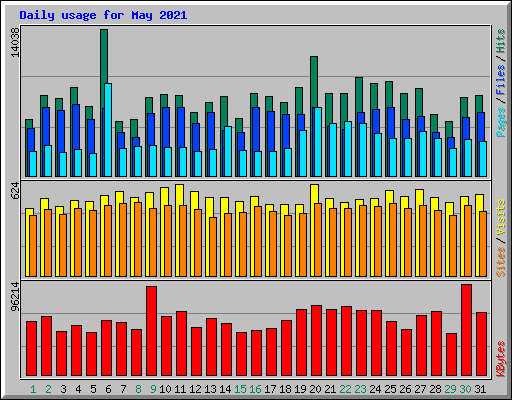Viewport: 512px width, 400px height.
Task: Click the yellow visits bar for day 20
Action: point(314,194)
